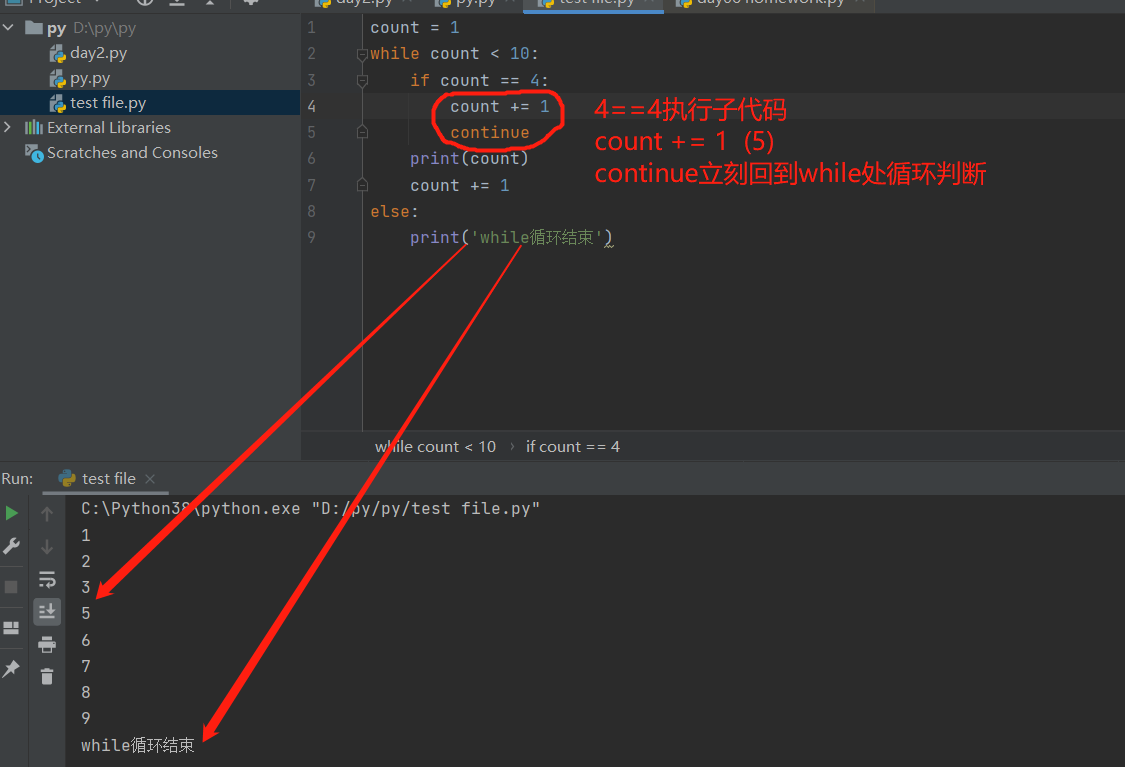This screenshot has height=767, width=1125.
Task: Click the Restore Layout icon
Action: coord(12,628)
